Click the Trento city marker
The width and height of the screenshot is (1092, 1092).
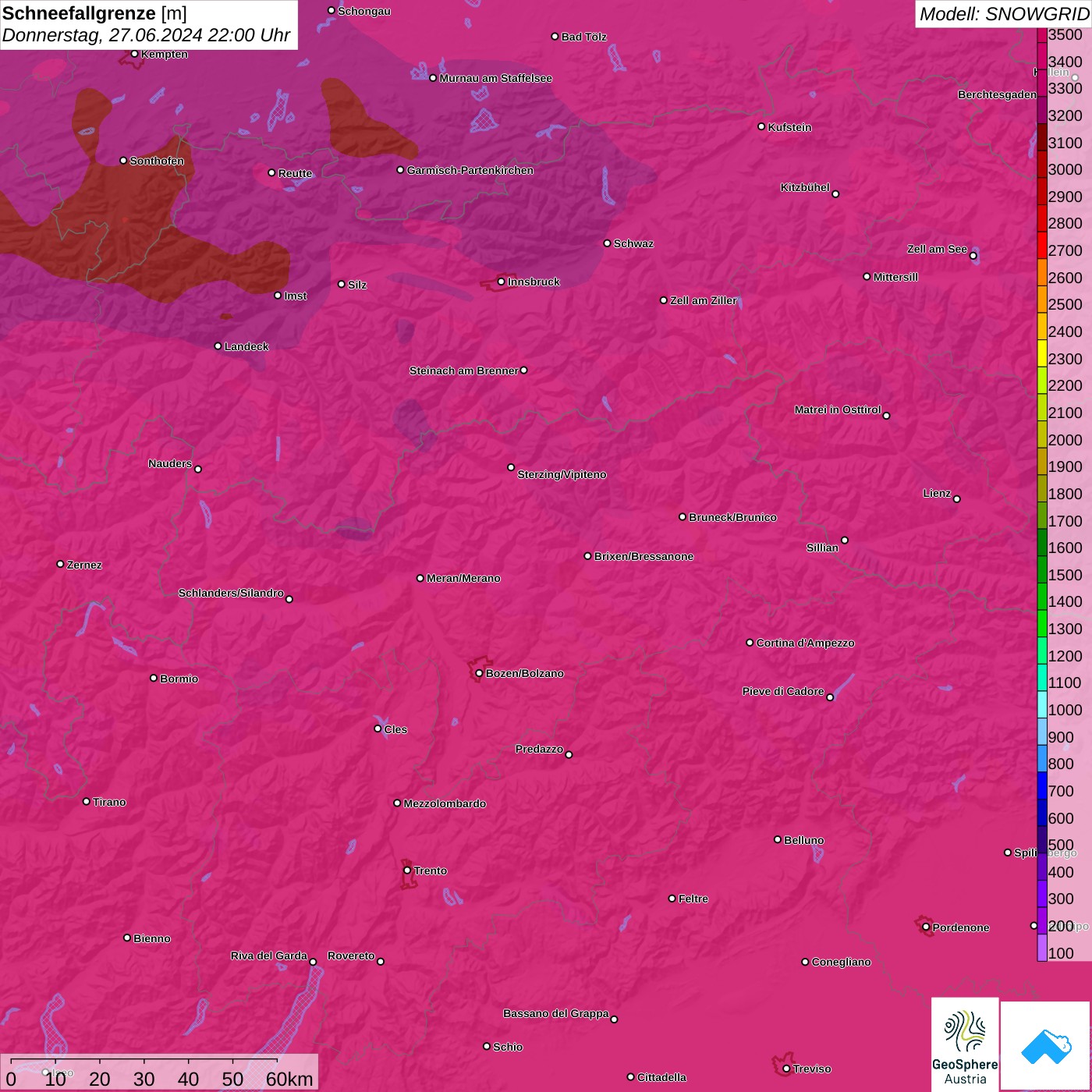click(x=407, y=870)
